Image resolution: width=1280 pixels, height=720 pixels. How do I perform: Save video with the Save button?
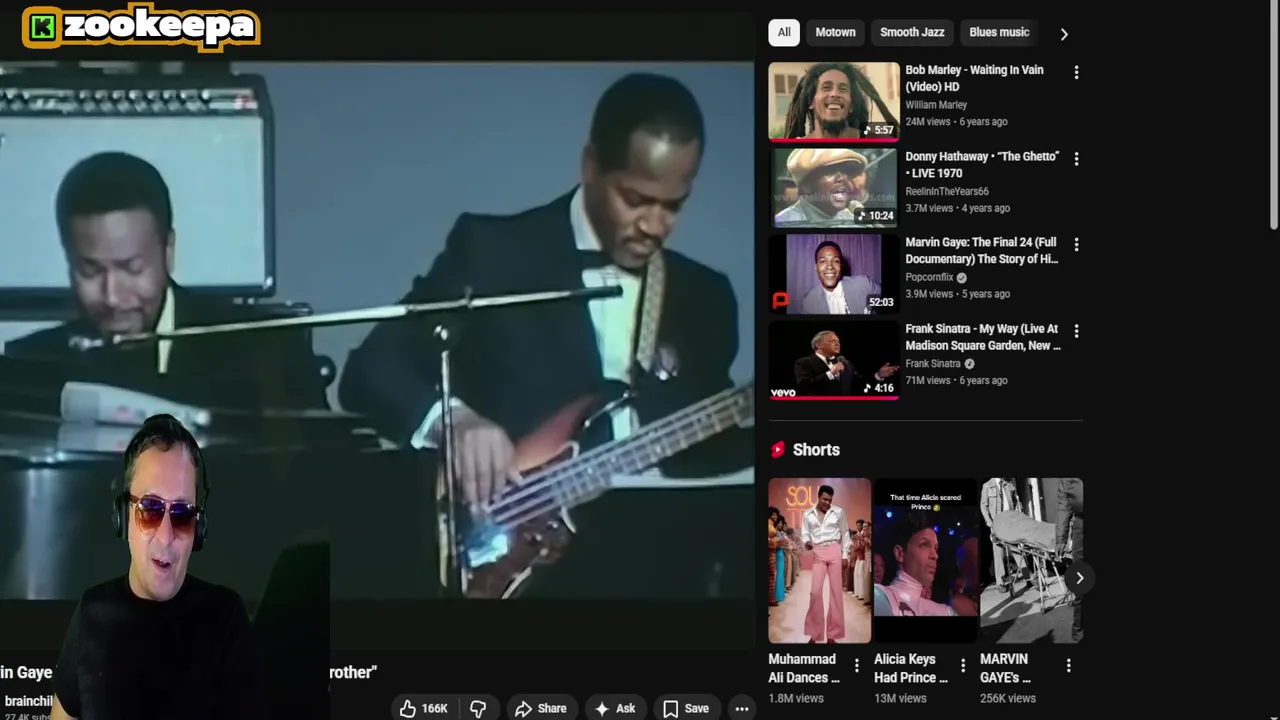[686, 708]
